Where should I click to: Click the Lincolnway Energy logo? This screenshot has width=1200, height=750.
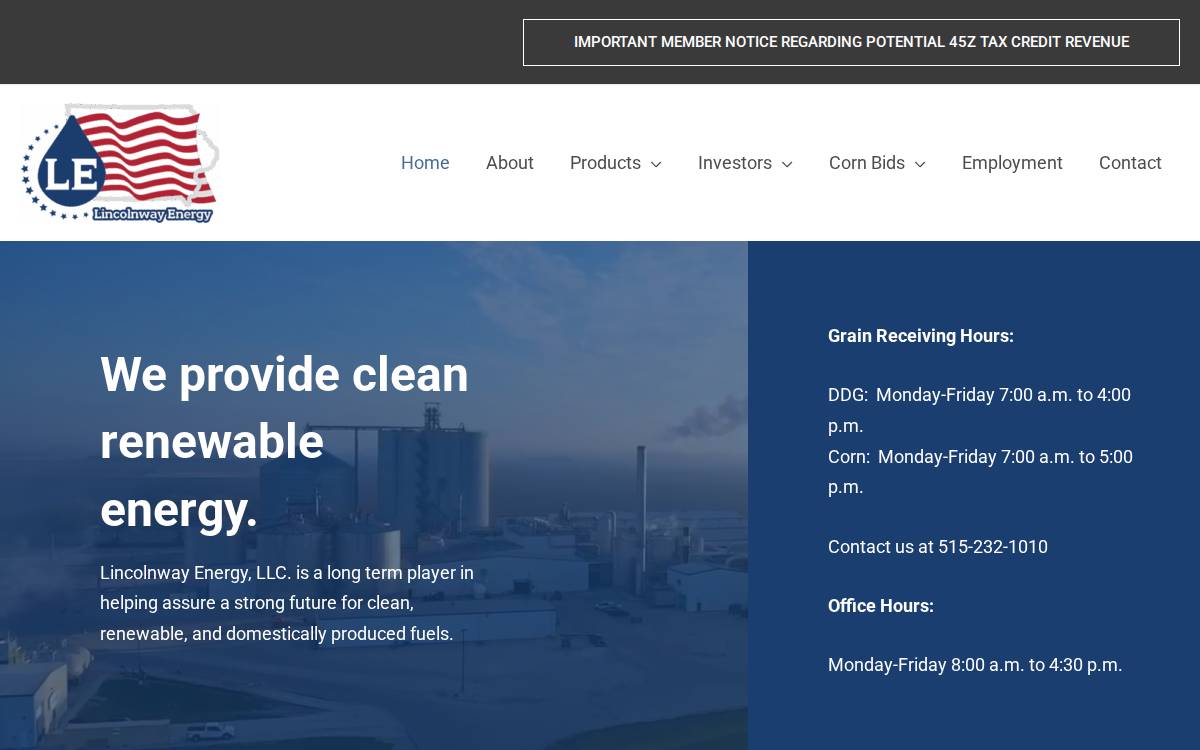(x=120, y=163)
